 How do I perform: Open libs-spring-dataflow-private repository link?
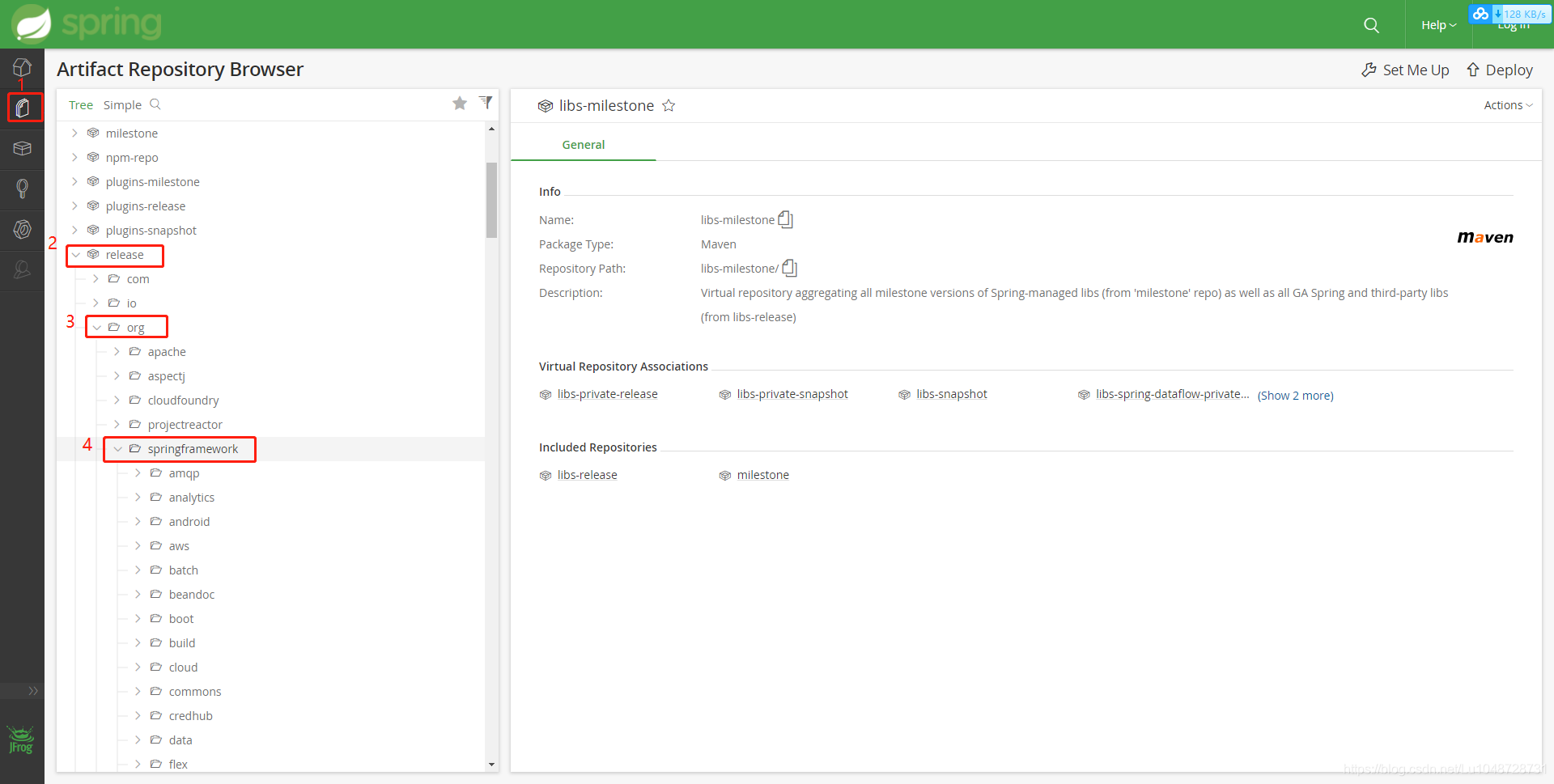pos(1172,394)
